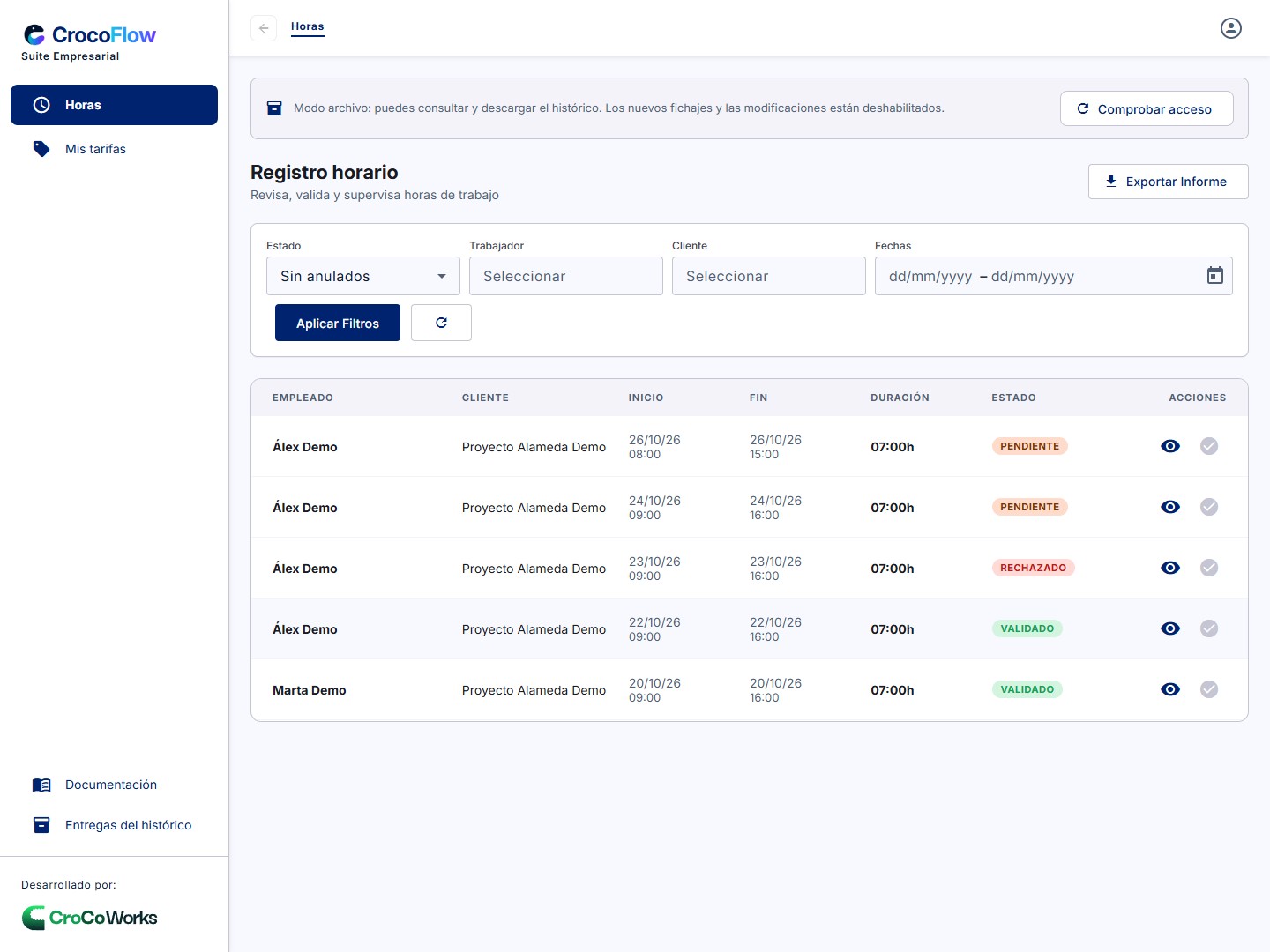Click the checkmark on the 23/10/26 rejected row
Screen dimensions: 1270x952
(x=1209, y=568)
